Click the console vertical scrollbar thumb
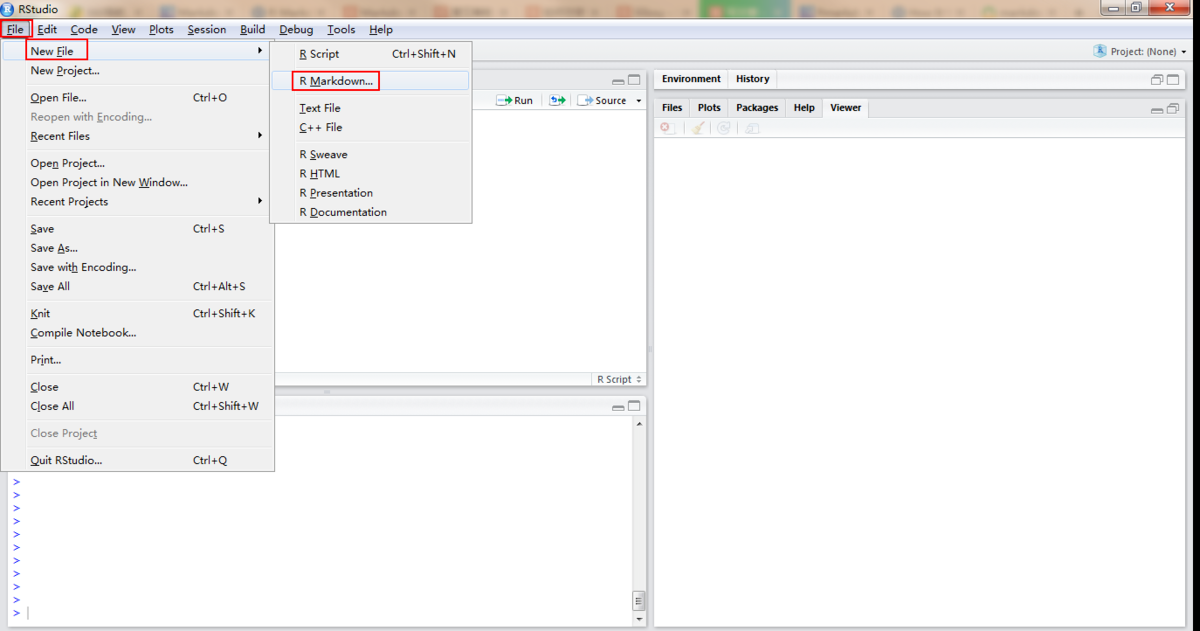1200x631 pixels. click(x=639, y=600)
